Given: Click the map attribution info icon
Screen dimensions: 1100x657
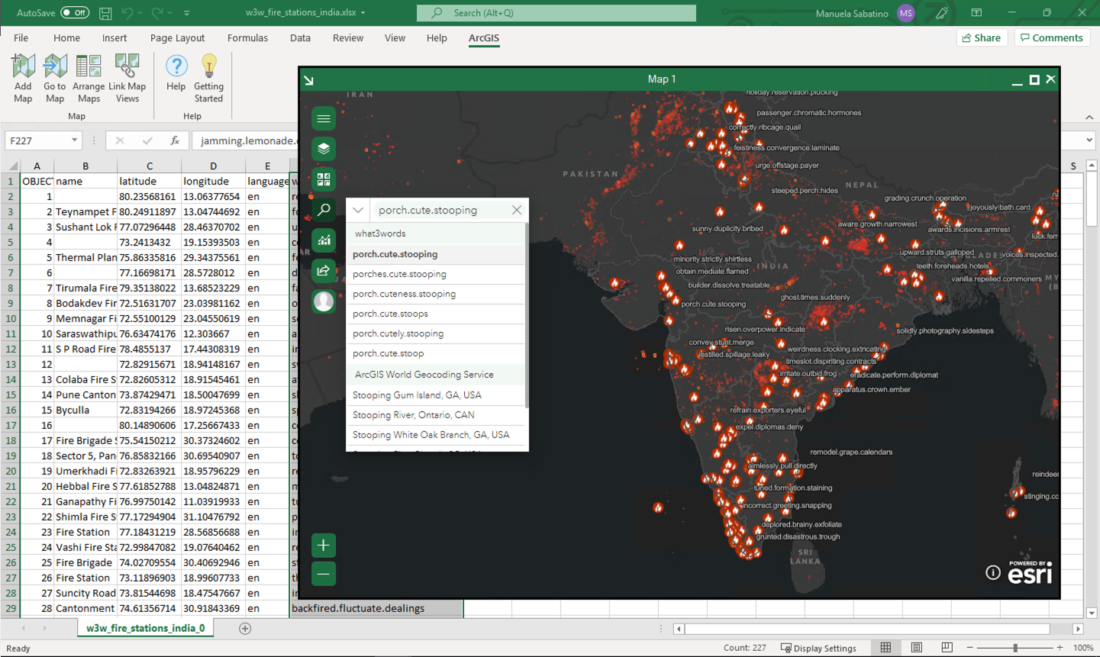Looking at the screenshot, I should [993, 573].
